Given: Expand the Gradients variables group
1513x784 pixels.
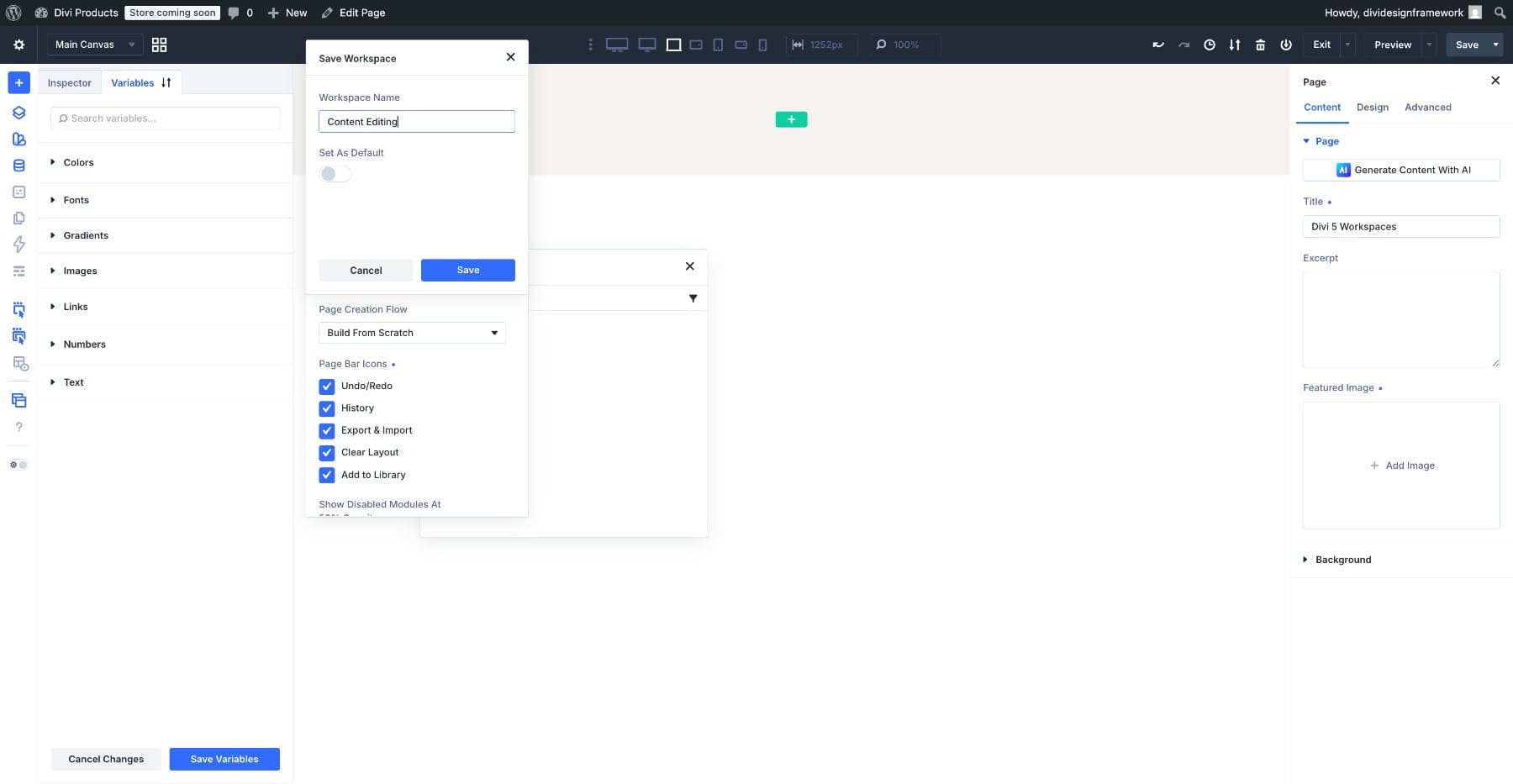Looking at the screenshot, I should (x=165, y=235).
